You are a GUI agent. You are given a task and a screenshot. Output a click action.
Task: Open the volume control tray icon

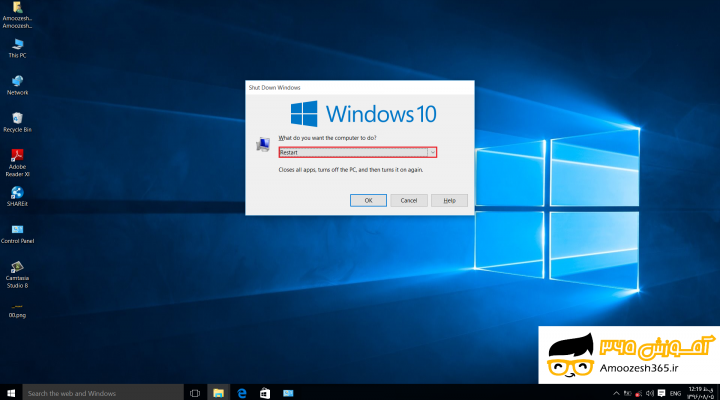650,393
